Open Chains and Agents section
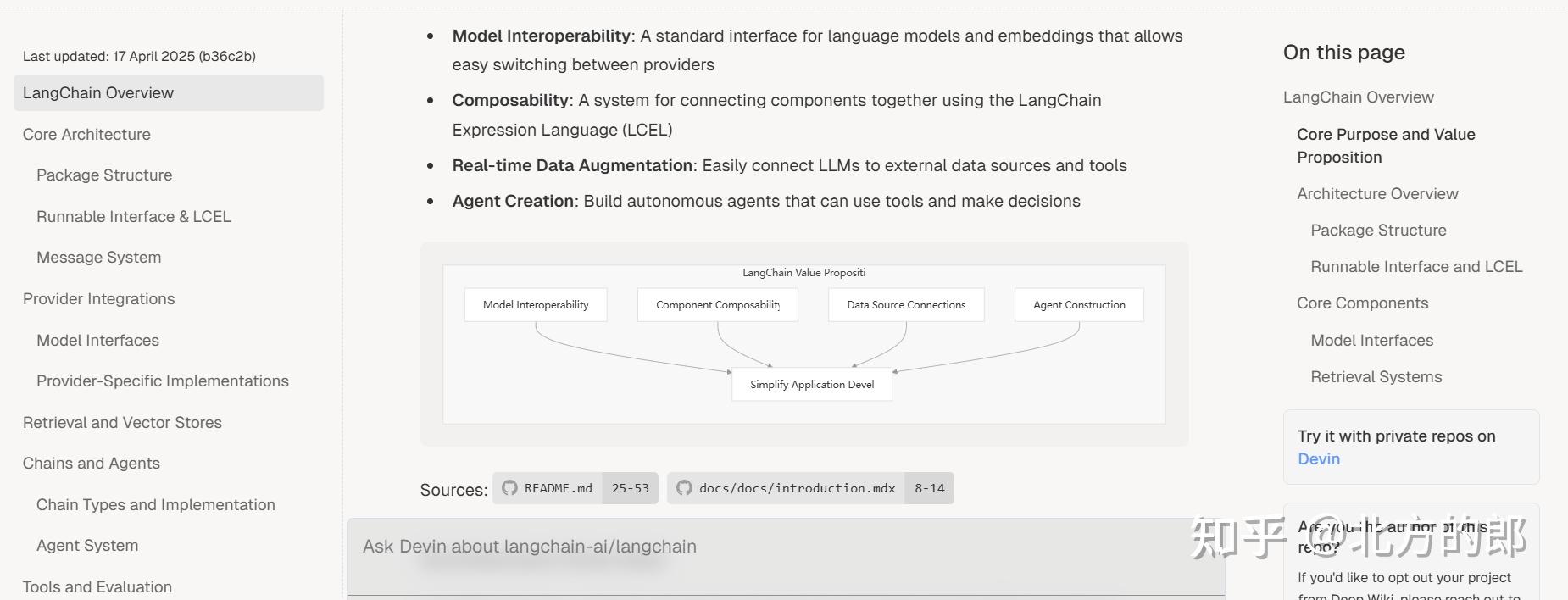Viewport: 1568px width, 600px height. click(92, 464)
